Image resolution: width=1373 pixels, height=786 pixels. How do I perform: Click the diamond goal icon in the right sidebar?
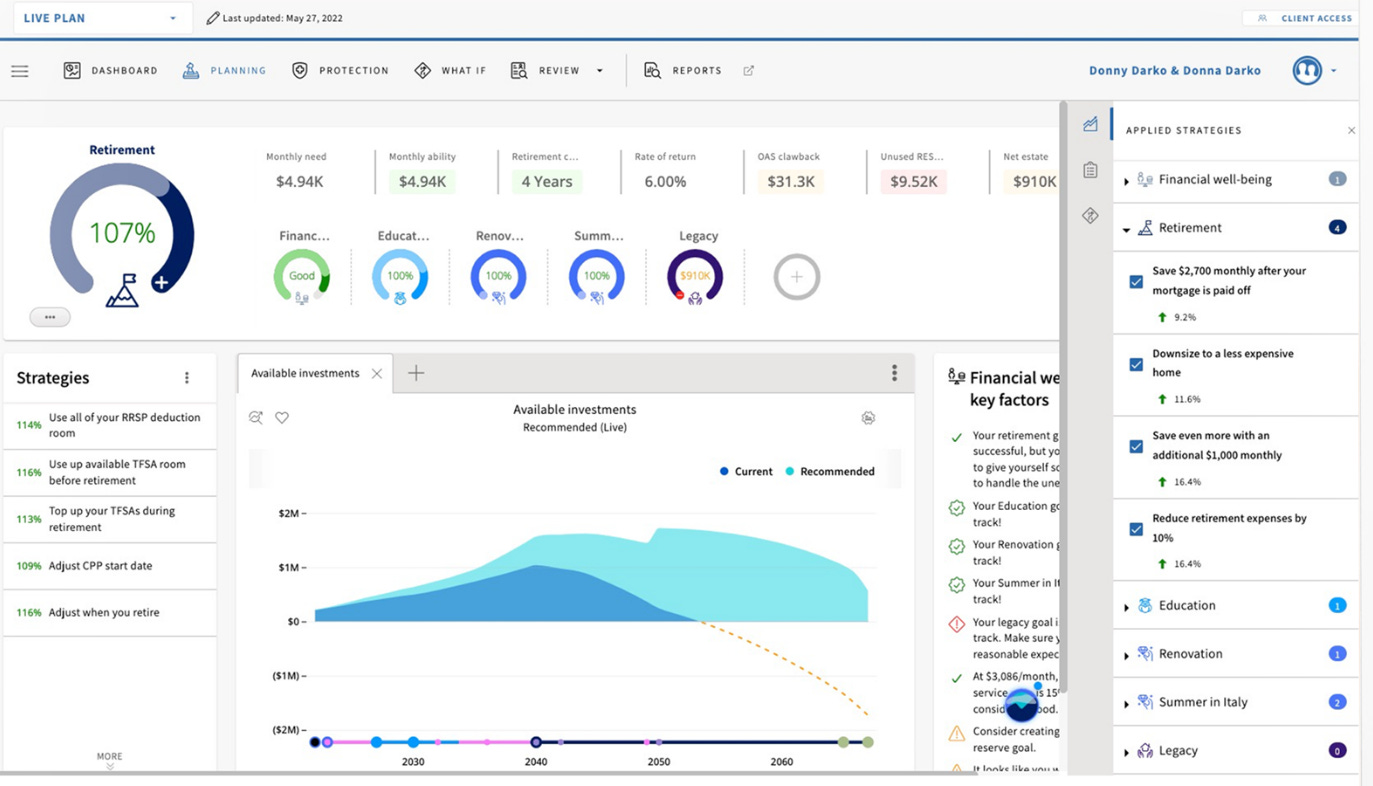click(x=1089, y=214)
